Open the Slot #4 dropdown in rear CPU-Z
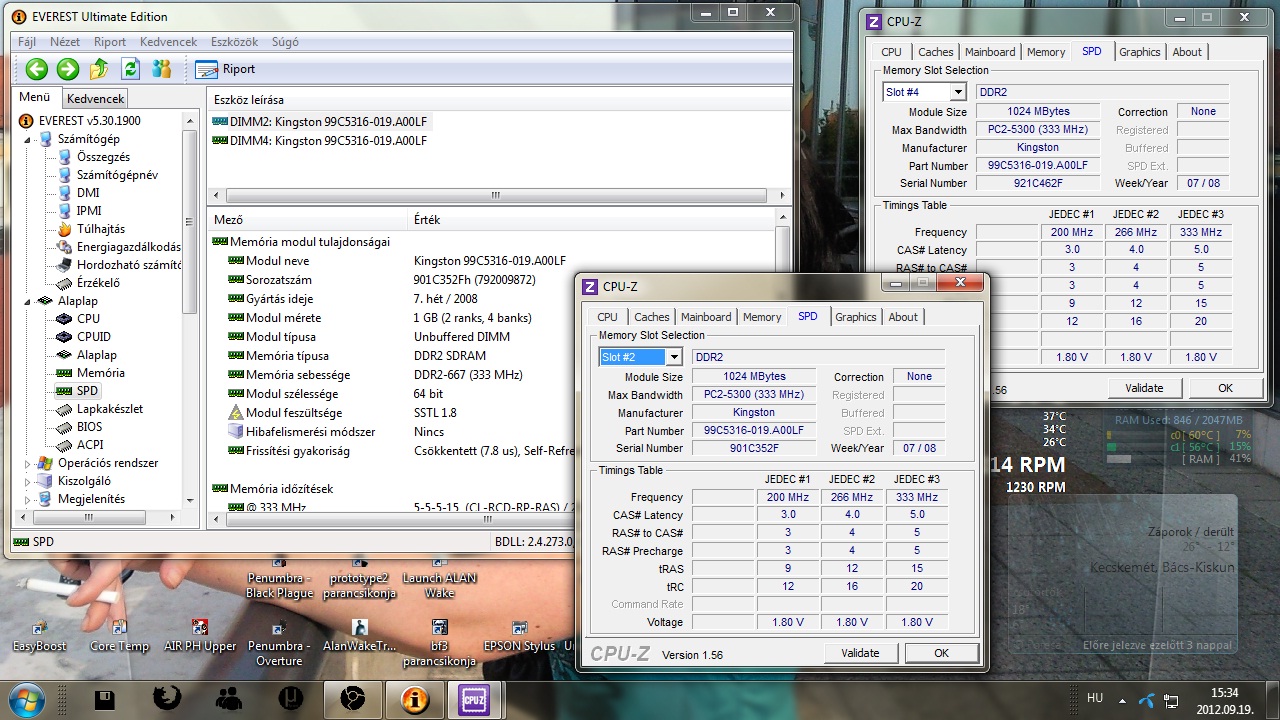The image size is (1280, 720). click(x=958, y=92)
